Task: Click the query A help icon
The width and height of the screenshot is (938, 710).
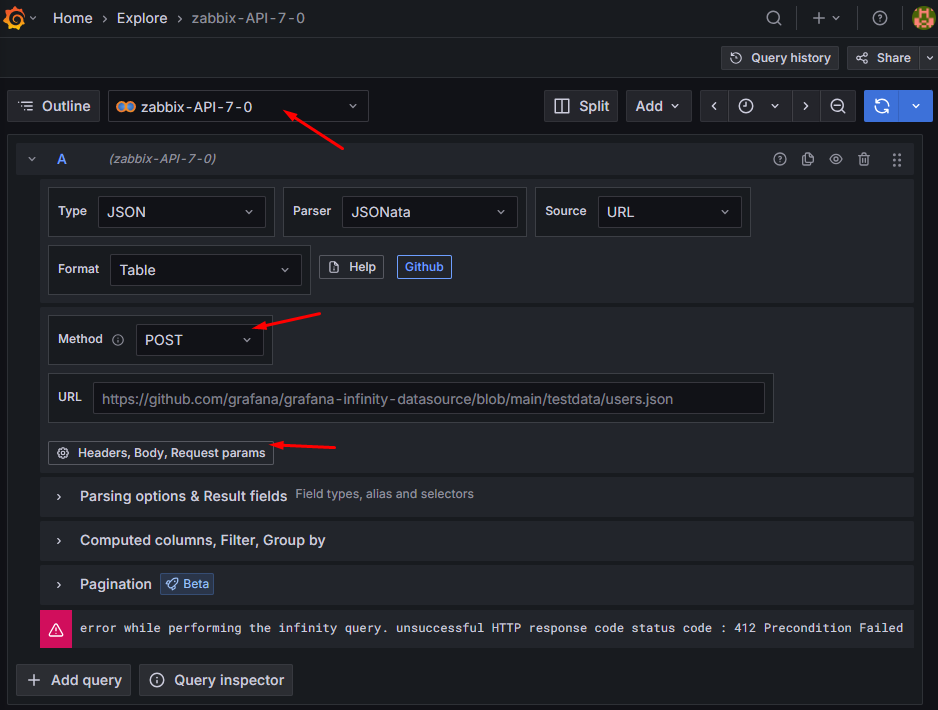Action: 780,159
